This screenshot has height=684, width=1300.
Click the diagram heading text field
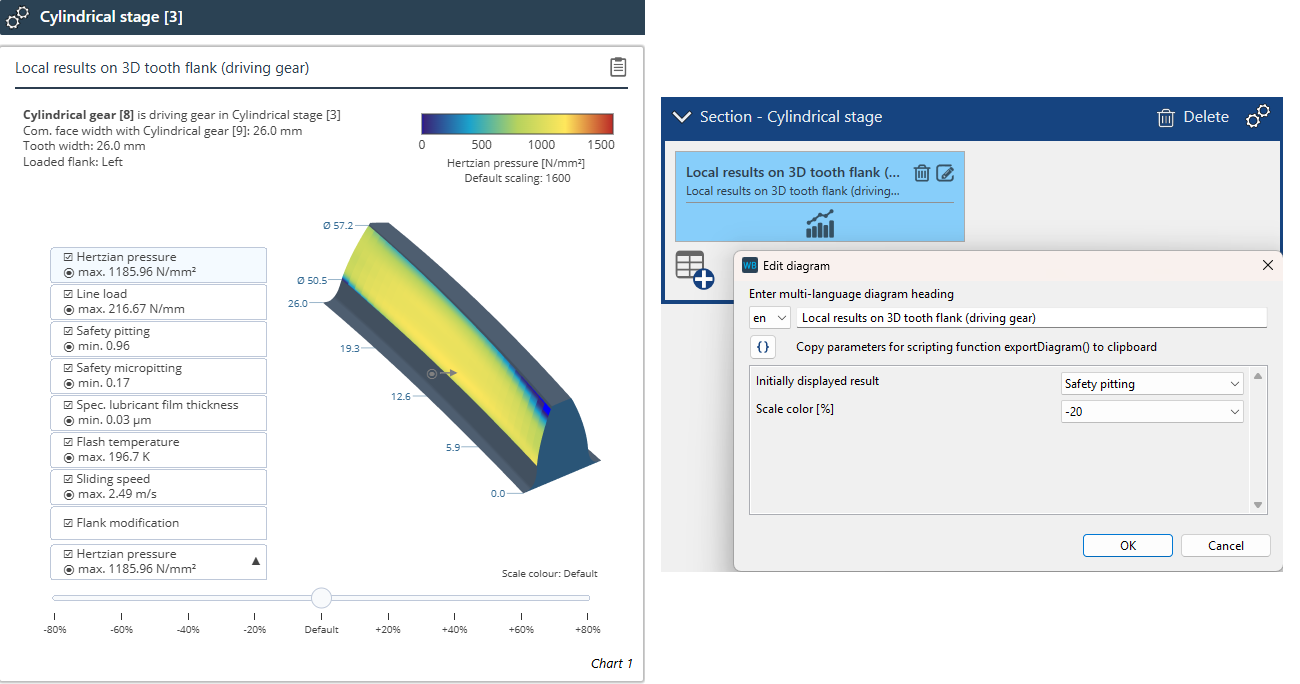pyautogui.click(x=1030, y=318)
